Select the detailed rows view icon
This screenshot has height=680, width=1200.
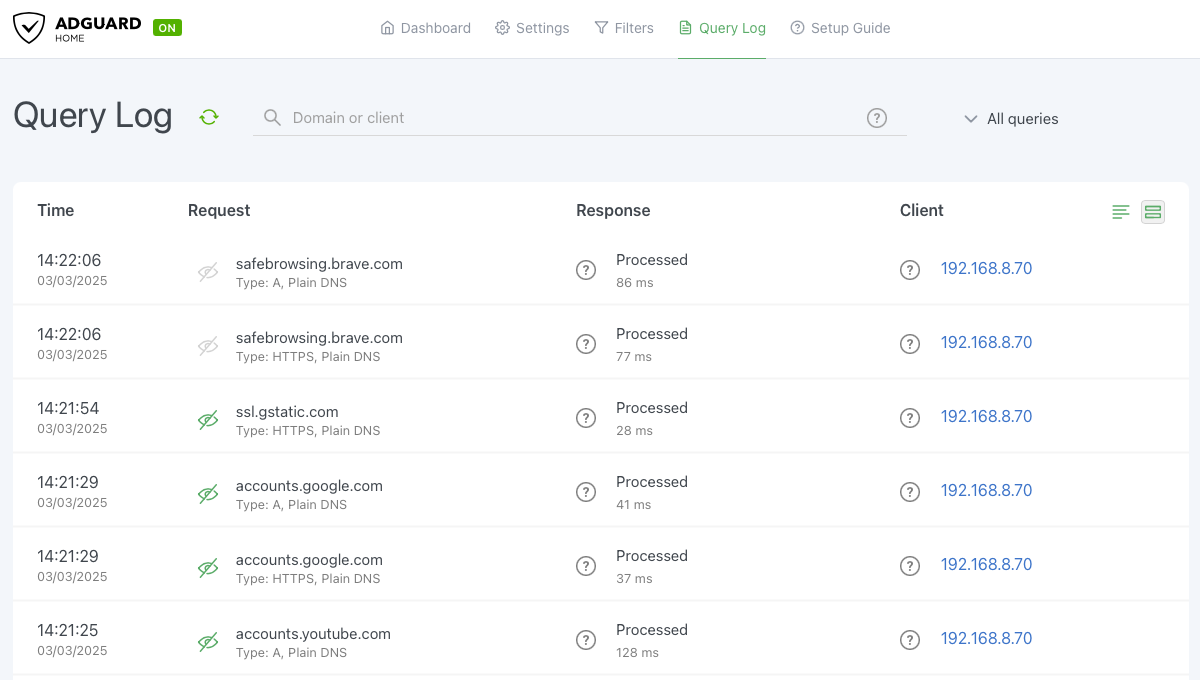[x=1153, y=212]
